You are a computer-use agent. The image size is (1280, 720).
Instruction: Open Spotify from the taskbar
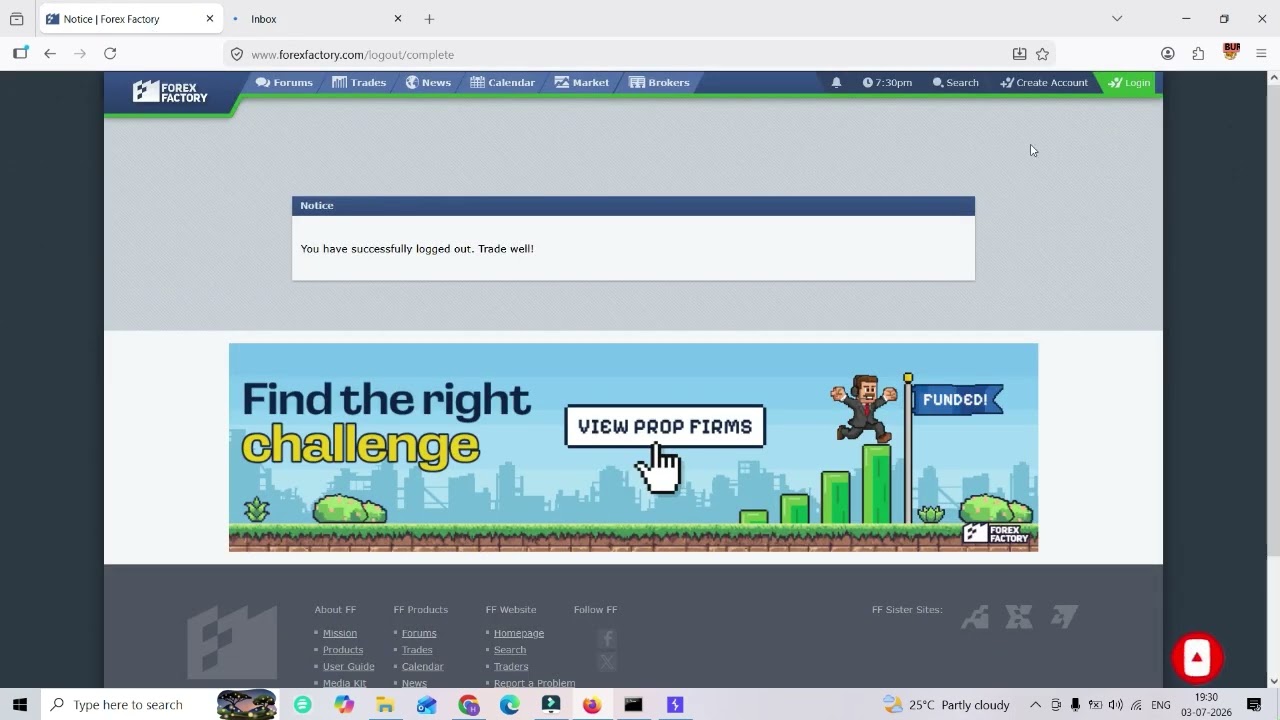pos(302,705)
